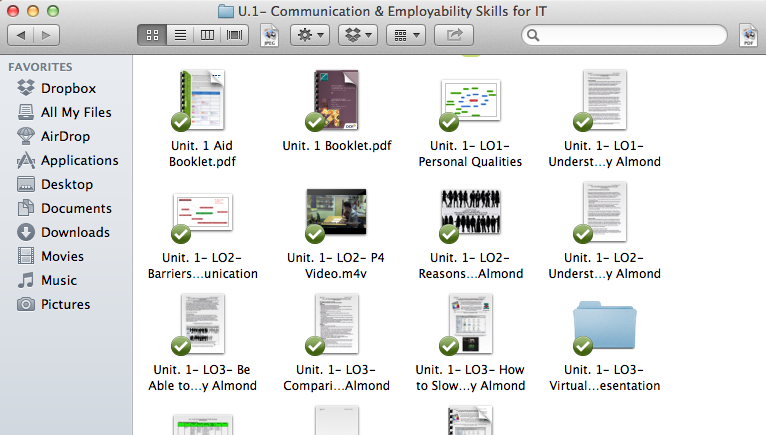Select Music in the sidebar
766x435 pixels.
(x=46, y=280)
